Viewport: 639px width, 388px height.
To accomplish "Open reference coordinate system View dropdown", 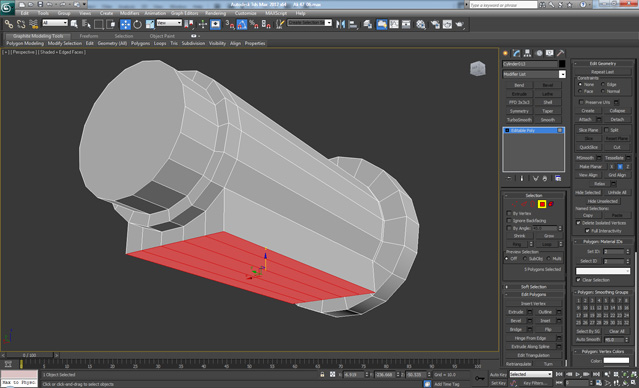I will pos(169,23).
